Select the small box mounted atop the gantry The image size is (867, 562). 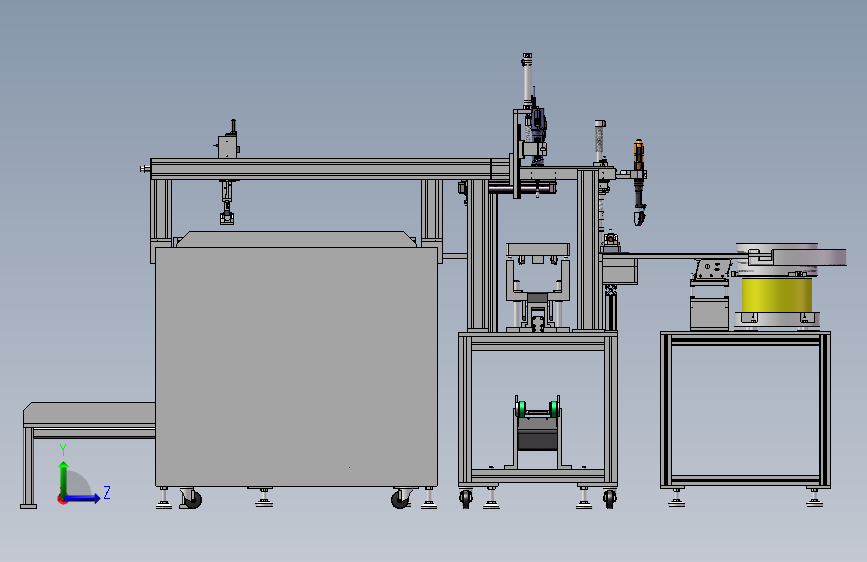coord(228,147)
